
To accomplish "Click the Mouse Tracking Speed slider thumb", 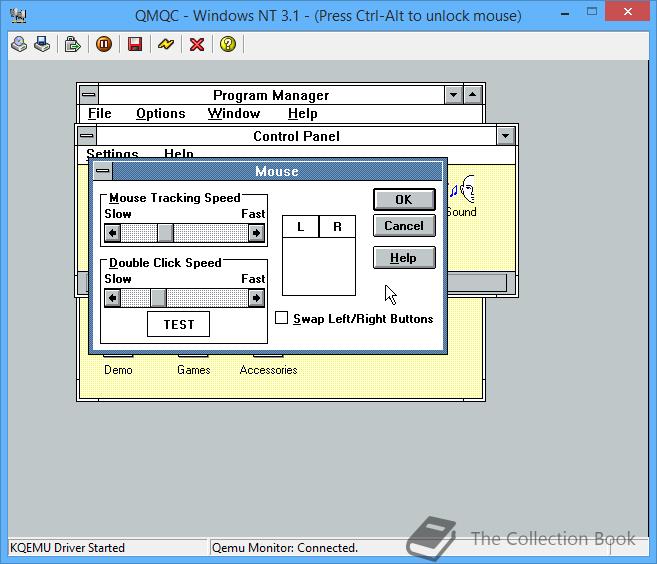I will [x=165, y=233].
